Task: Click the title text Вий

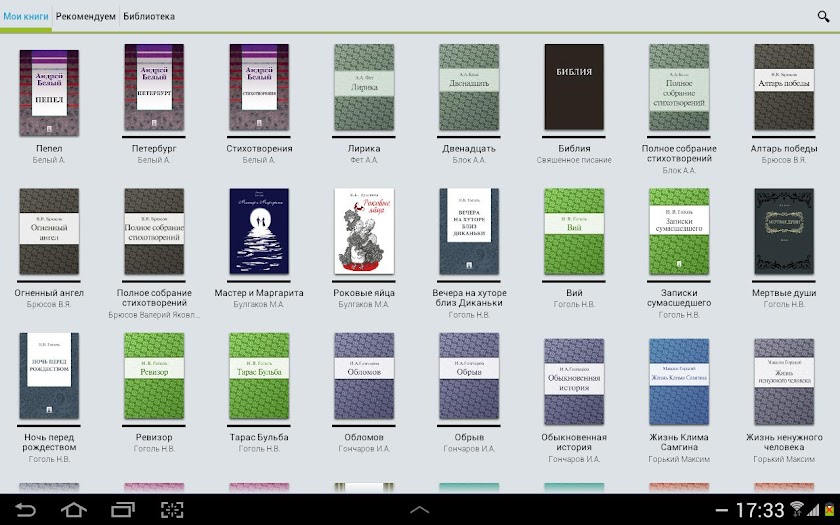Action: (x=574, y=293)
